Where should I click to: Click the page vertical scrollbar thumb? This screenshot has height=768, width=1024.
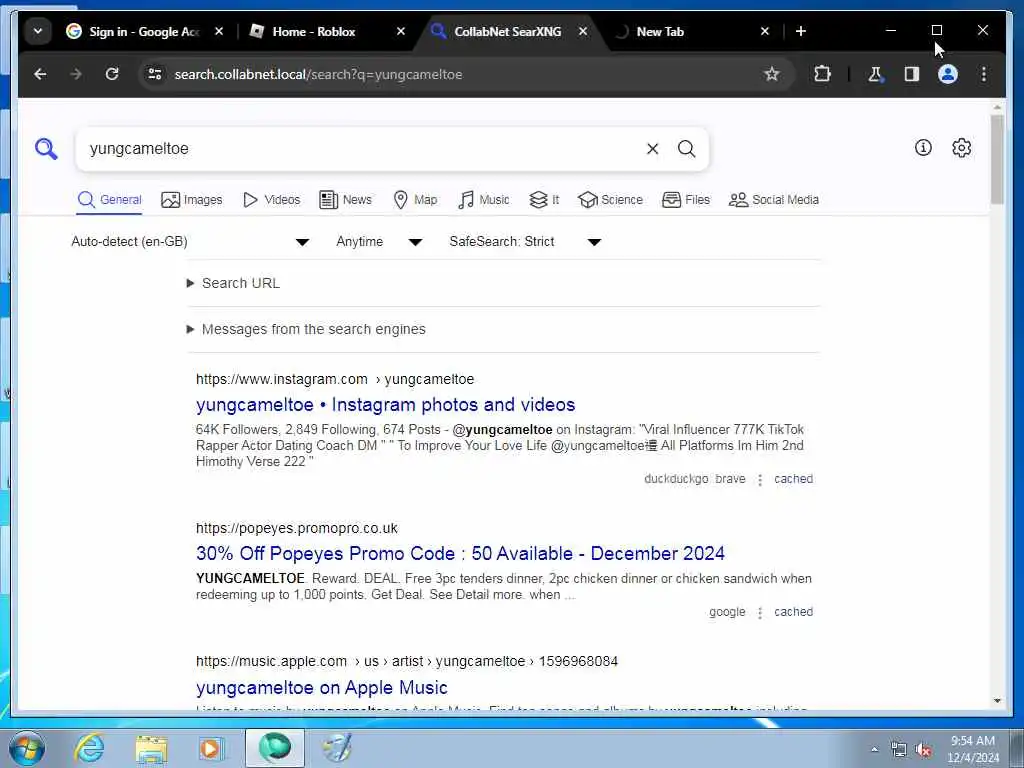pyautogui.click(x=997, y=160)
